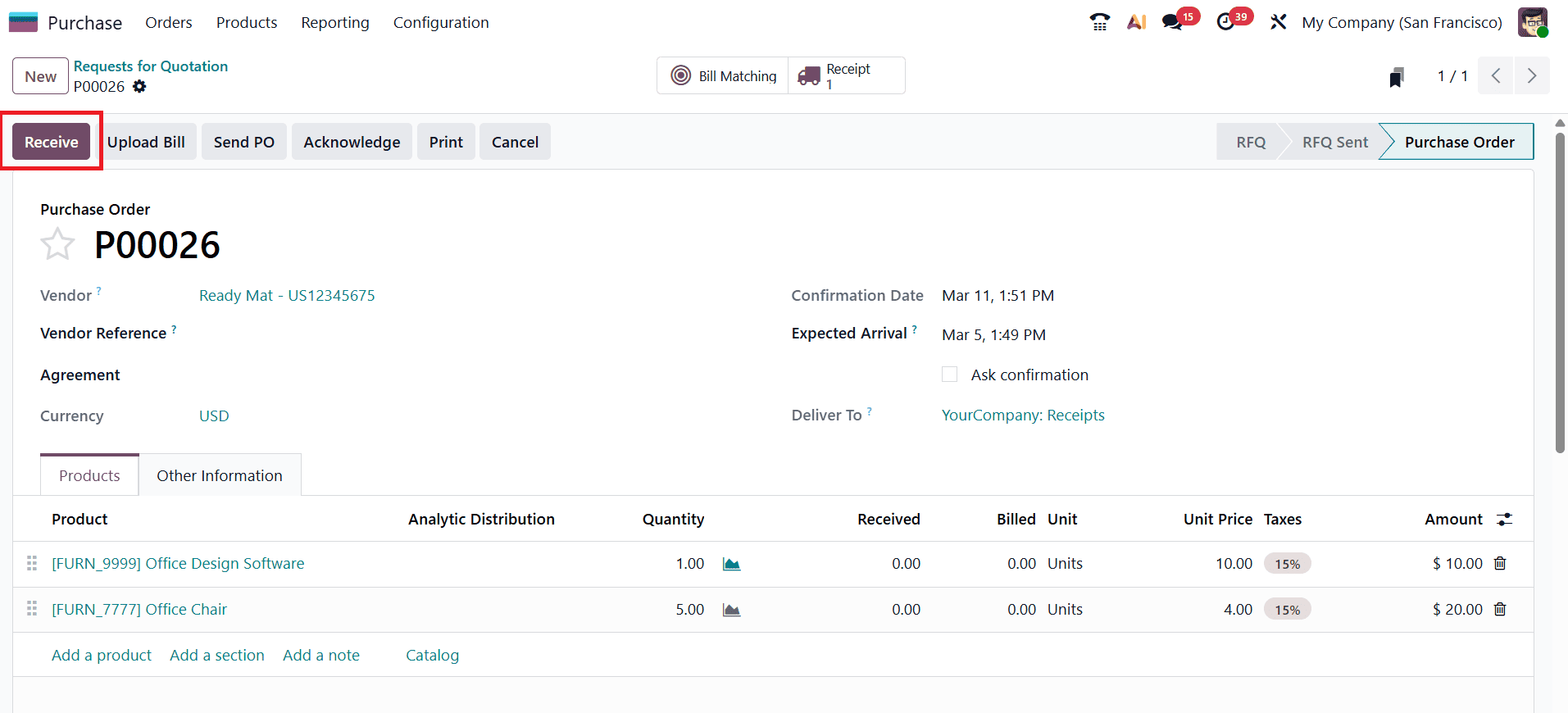Open the VoIP phone icon

click(x=1099, y=22)
